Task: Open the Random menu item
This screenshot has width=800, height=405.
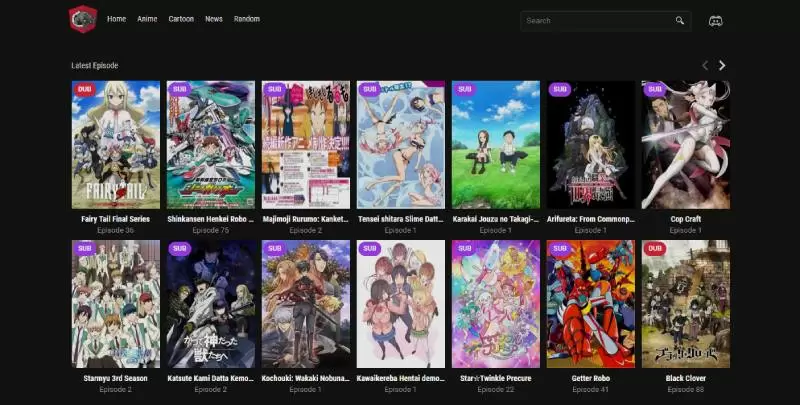Action: (246, 19)
